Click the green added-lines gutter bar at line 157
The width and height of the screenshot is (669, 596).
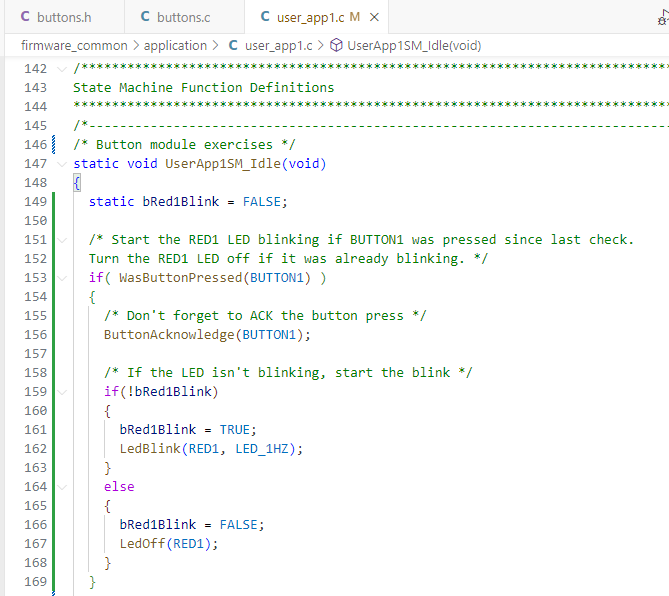53,354
